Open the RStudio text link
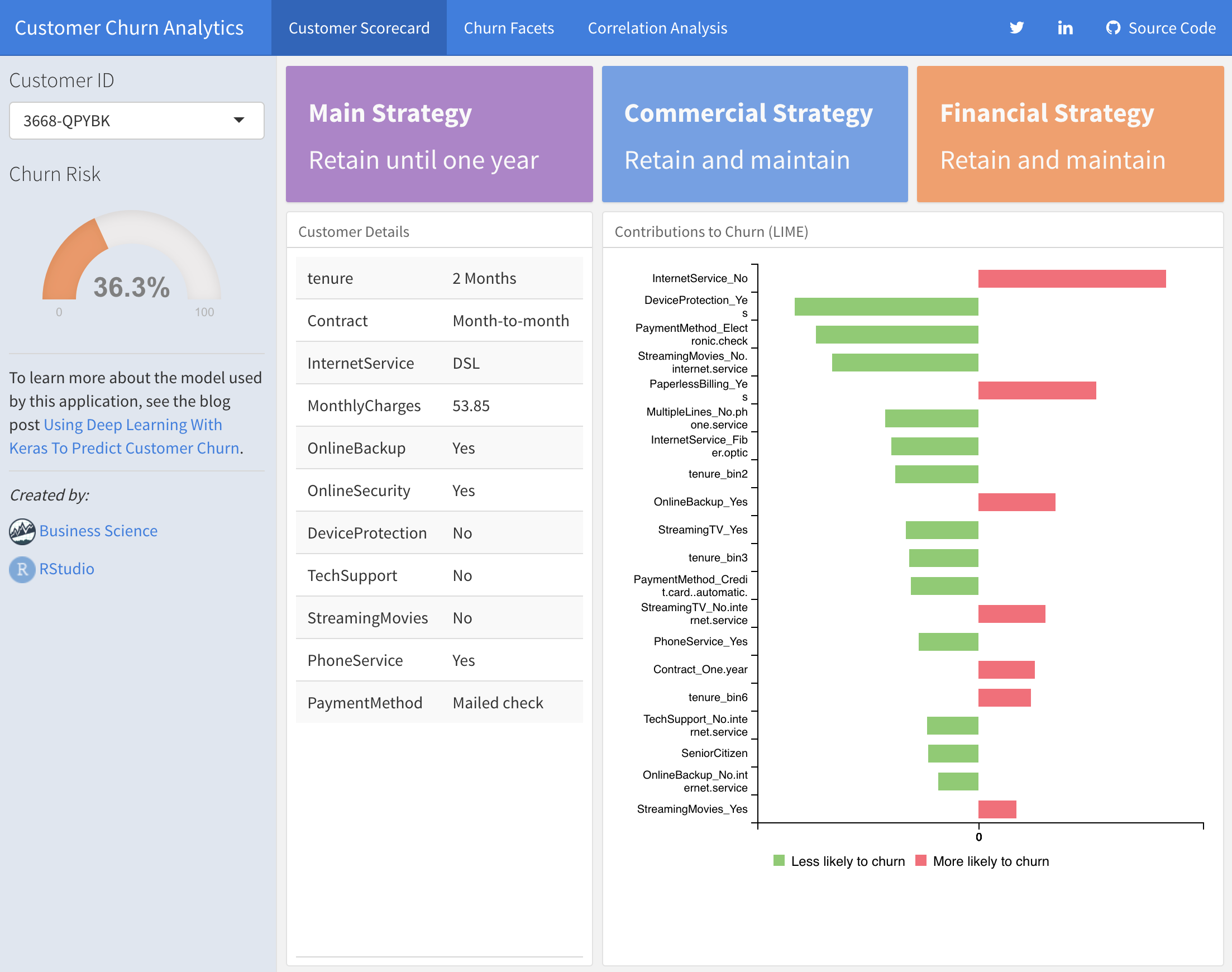The image size is (1232, 972). pos(66,569)
